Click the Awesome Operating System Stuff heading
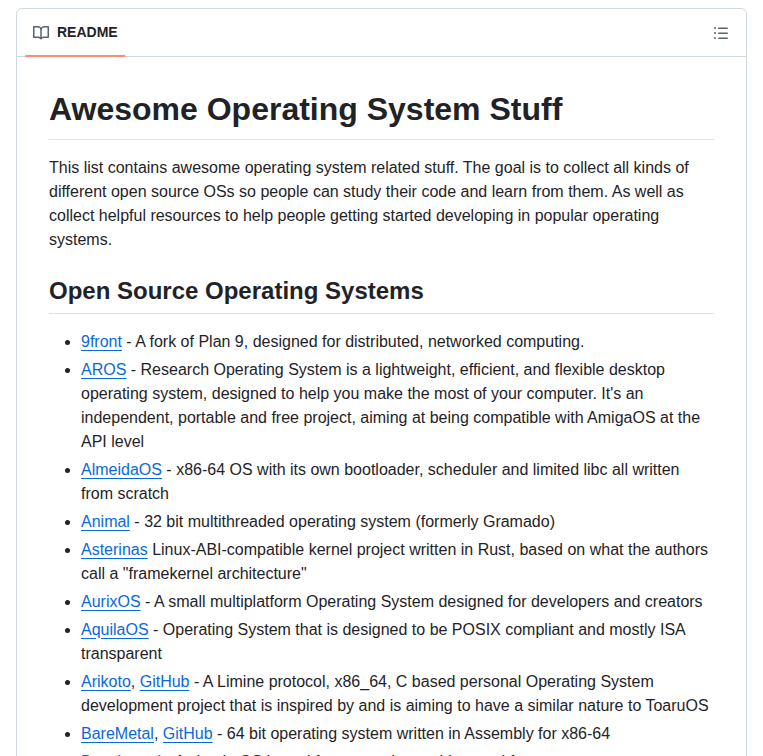763x756 pixels. click(x=305, y=109)
